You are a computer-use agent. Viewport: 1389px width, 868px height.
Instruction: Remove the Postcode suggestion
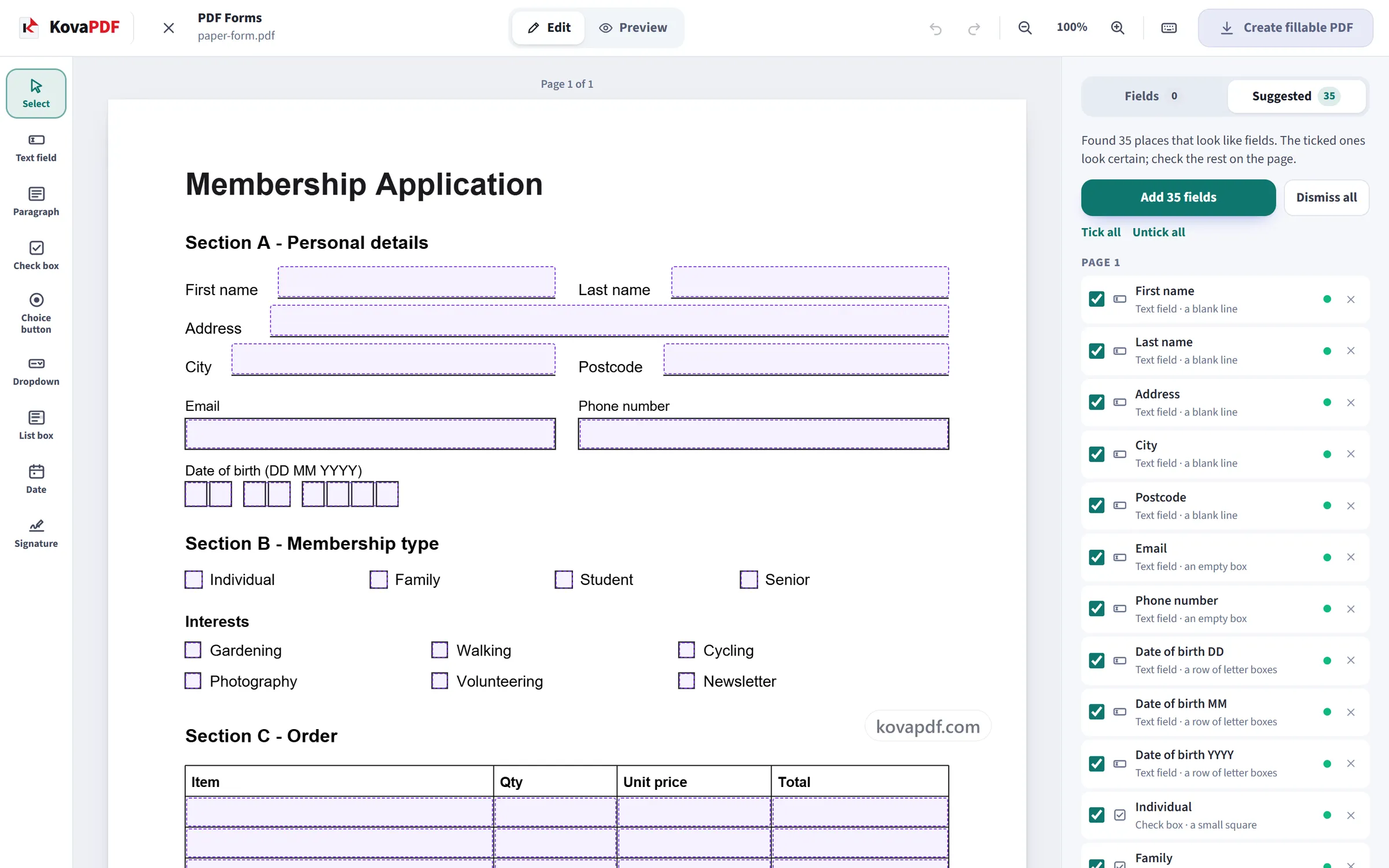tap(1351, 506)
